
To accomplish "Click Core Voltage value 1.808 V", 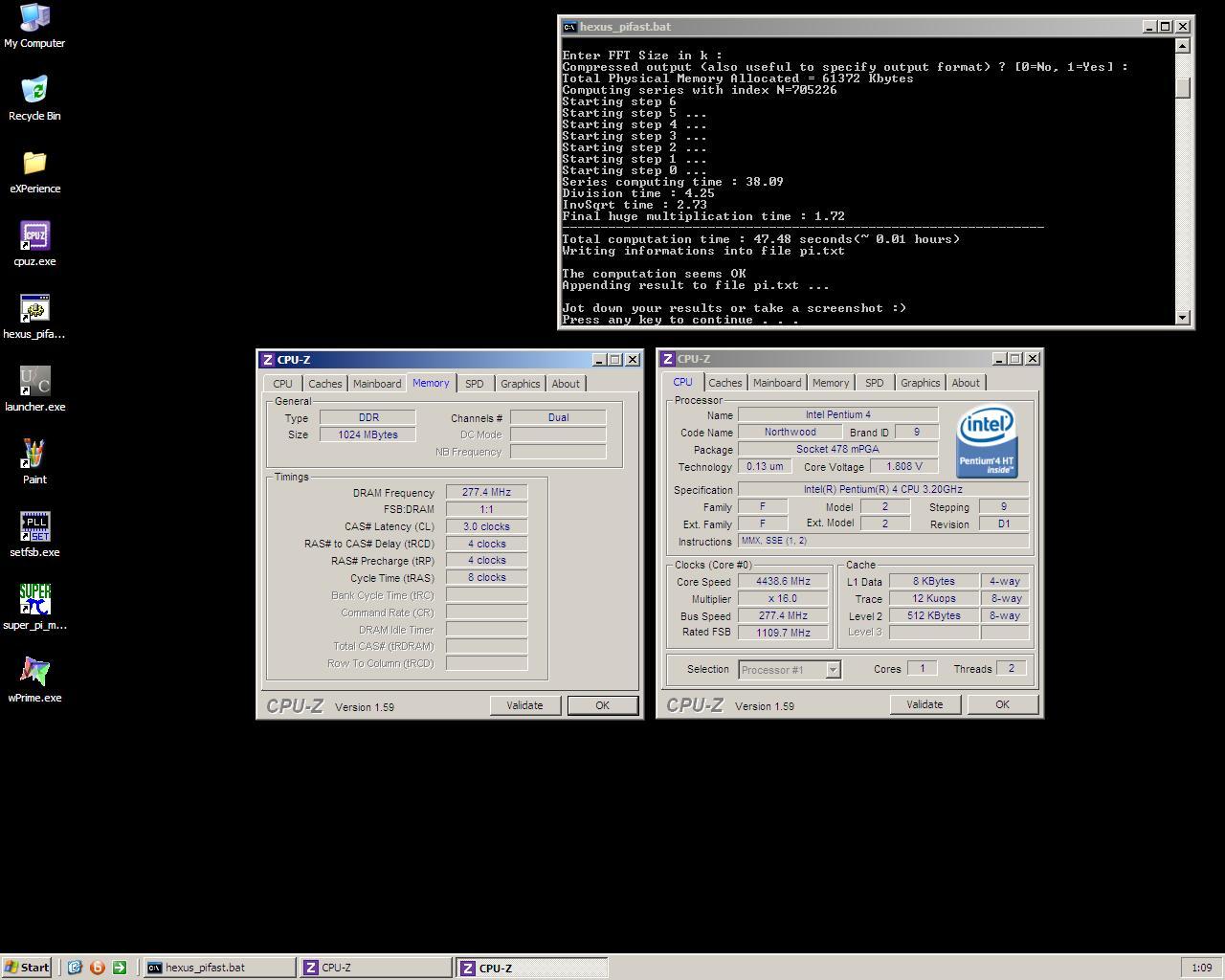I will pyautogui.click(x=904, y=467).
